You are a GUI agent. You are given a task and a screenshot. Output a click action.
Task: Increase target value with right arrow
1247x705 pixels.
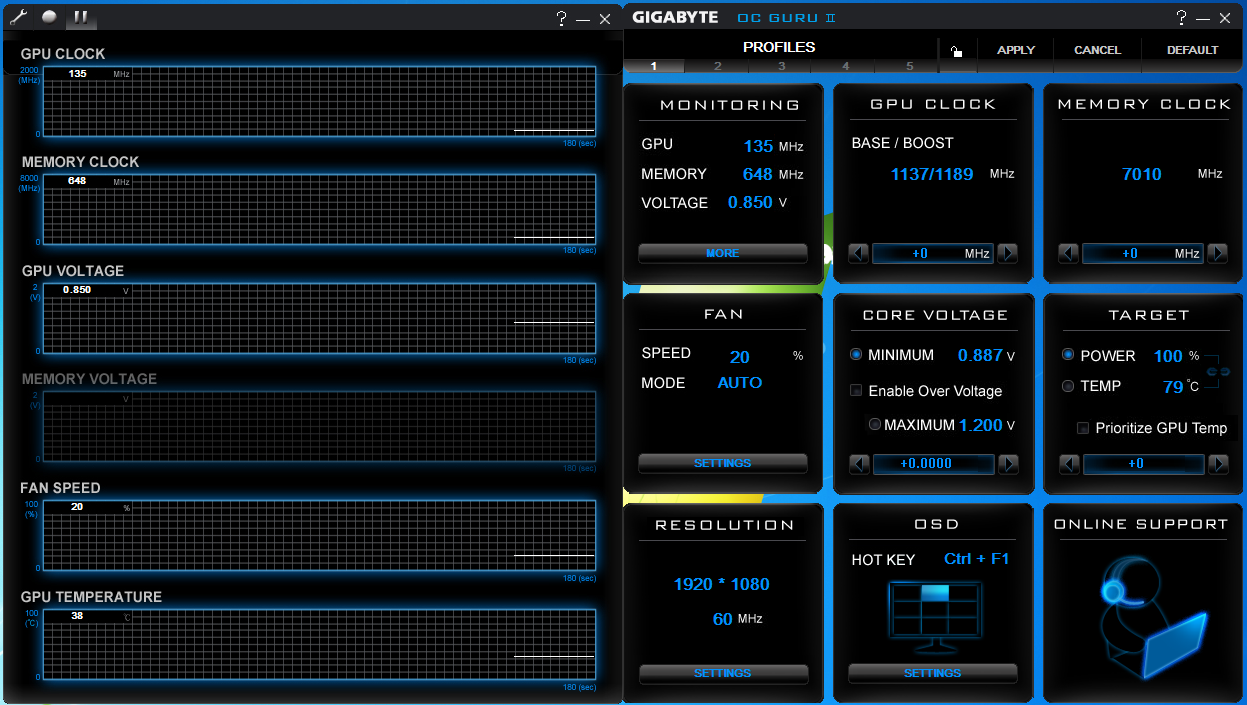[1218, 464]
